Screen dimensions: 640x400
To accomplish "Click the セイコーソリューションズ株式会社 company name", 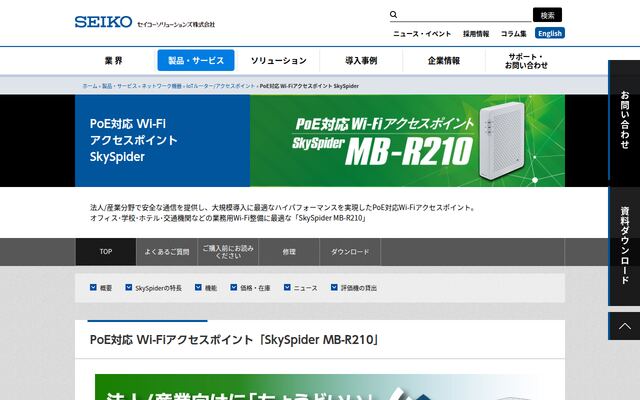I will click(176, 24).
